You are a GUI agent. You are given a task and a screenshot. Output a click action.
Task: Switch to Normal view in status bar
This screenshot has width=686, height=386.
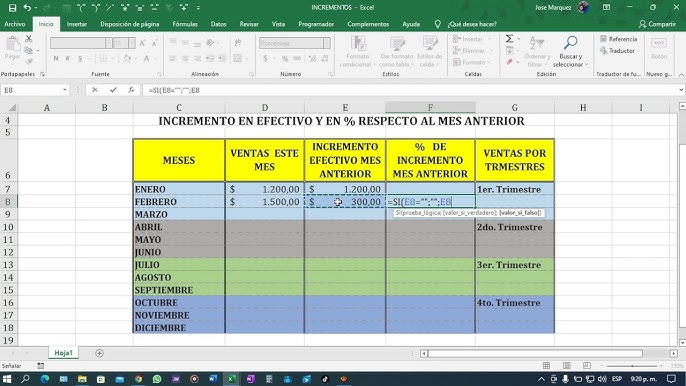(x=546, y=365)
